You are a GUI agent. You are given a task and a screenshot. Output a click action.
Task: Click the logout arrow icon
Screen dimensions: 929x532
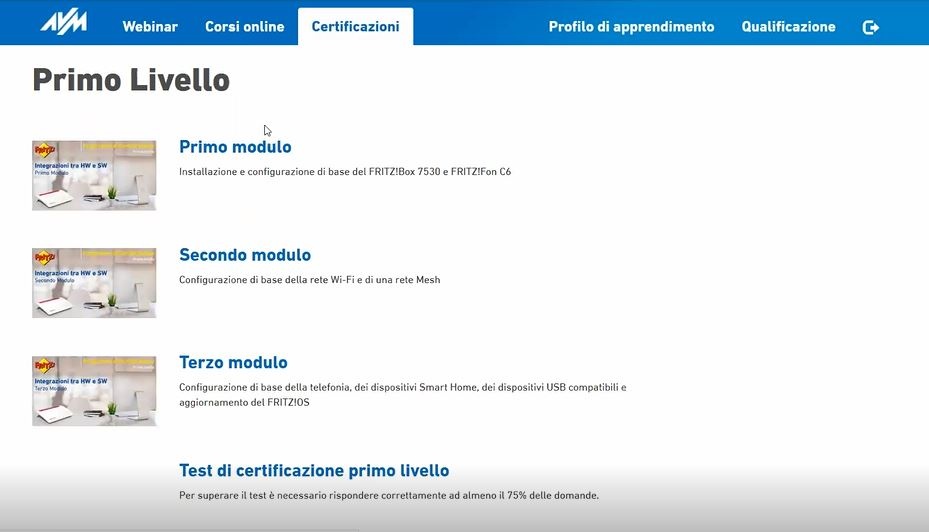click(870, 27)
